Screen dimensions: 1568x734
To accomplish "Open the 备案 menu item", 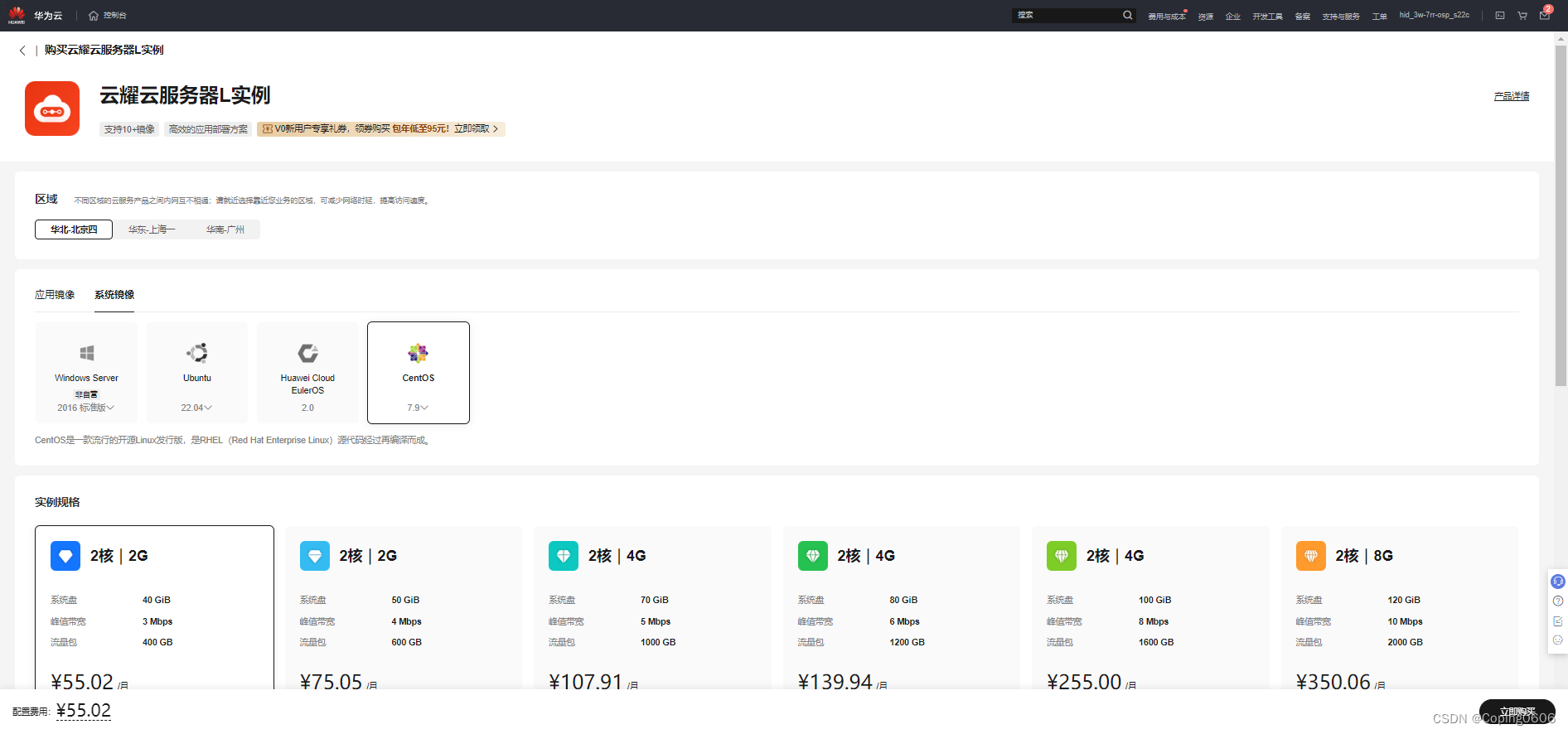I will [x=1303, y=17].
